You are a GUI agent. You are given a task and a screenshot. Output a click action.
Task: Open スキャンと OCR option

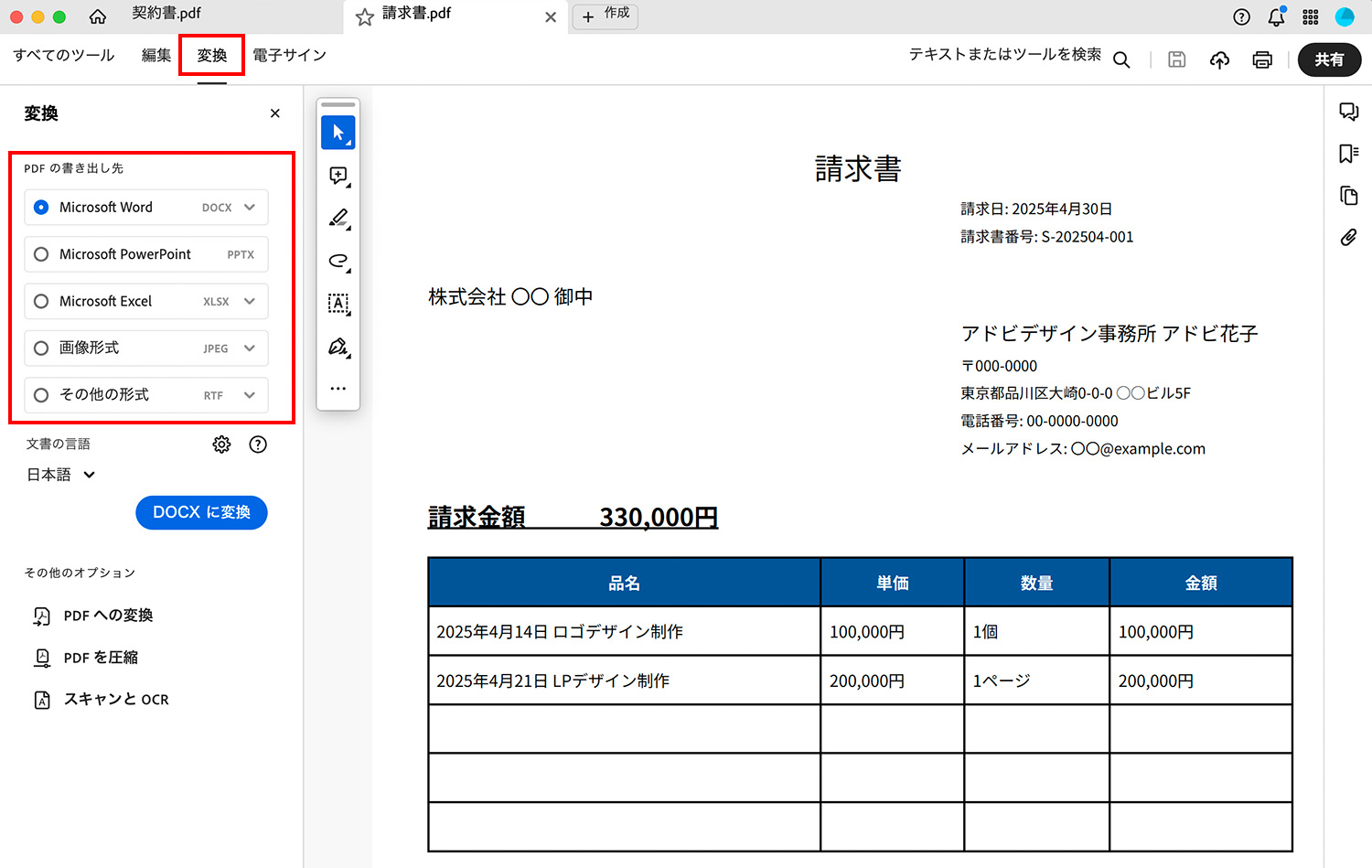coord(102,700)
